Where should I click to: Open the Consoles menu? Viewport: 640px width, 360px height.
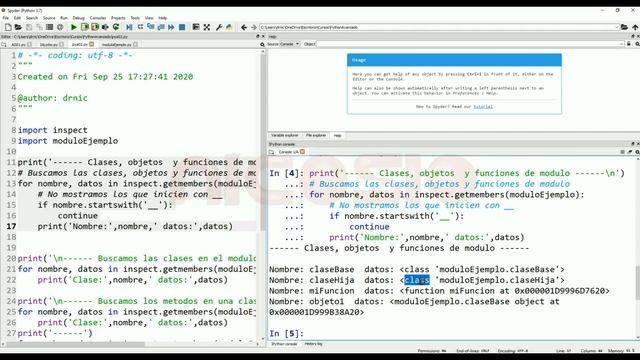98,18
